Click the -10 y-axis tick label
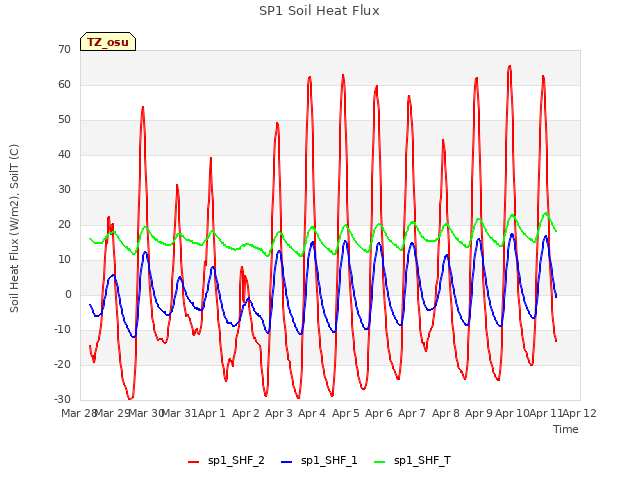The height and width of the screenshot is (480, 640). point(63,330)
